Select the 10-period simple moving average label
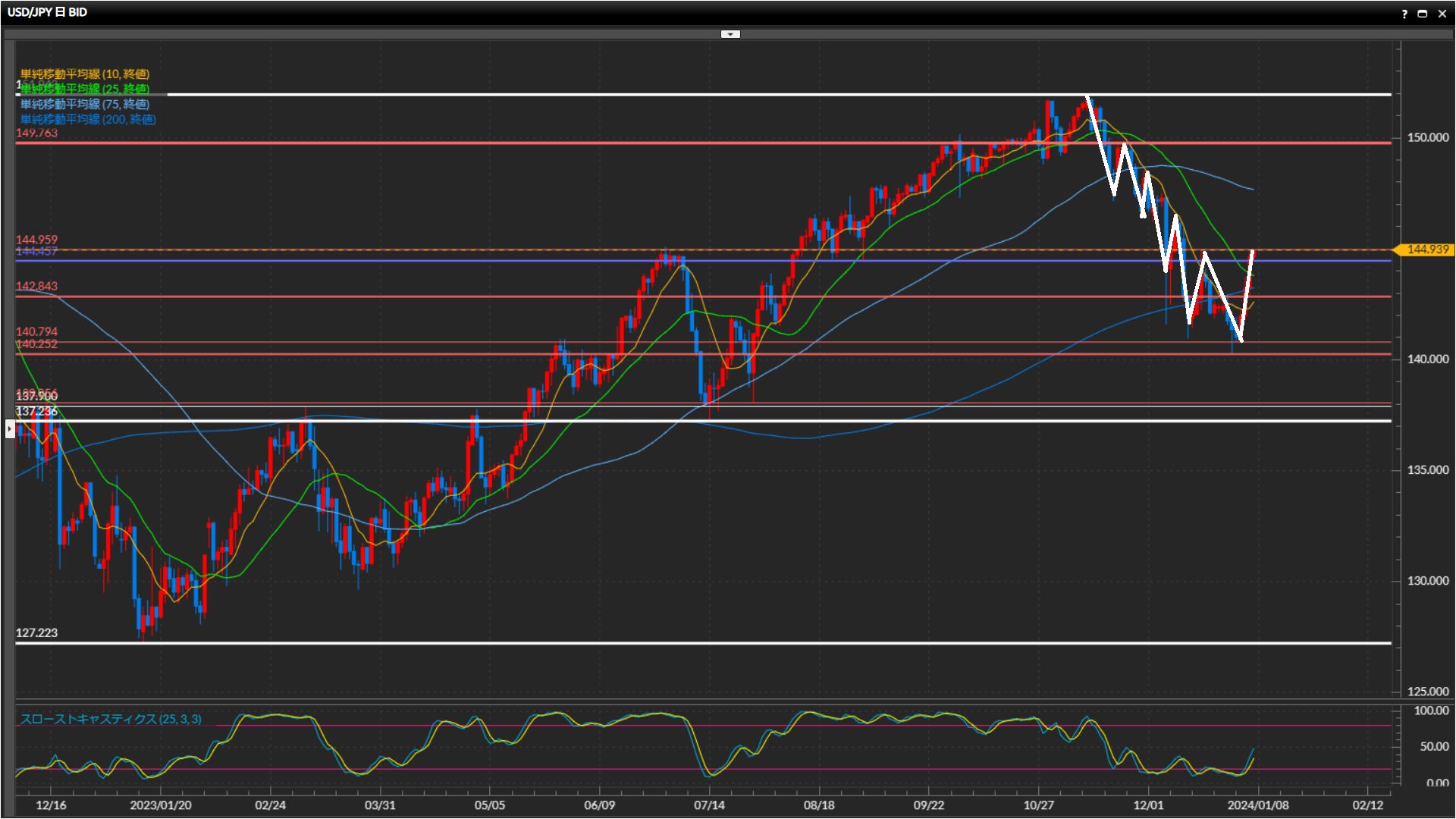1456x819 pixels. coord(85,74)
